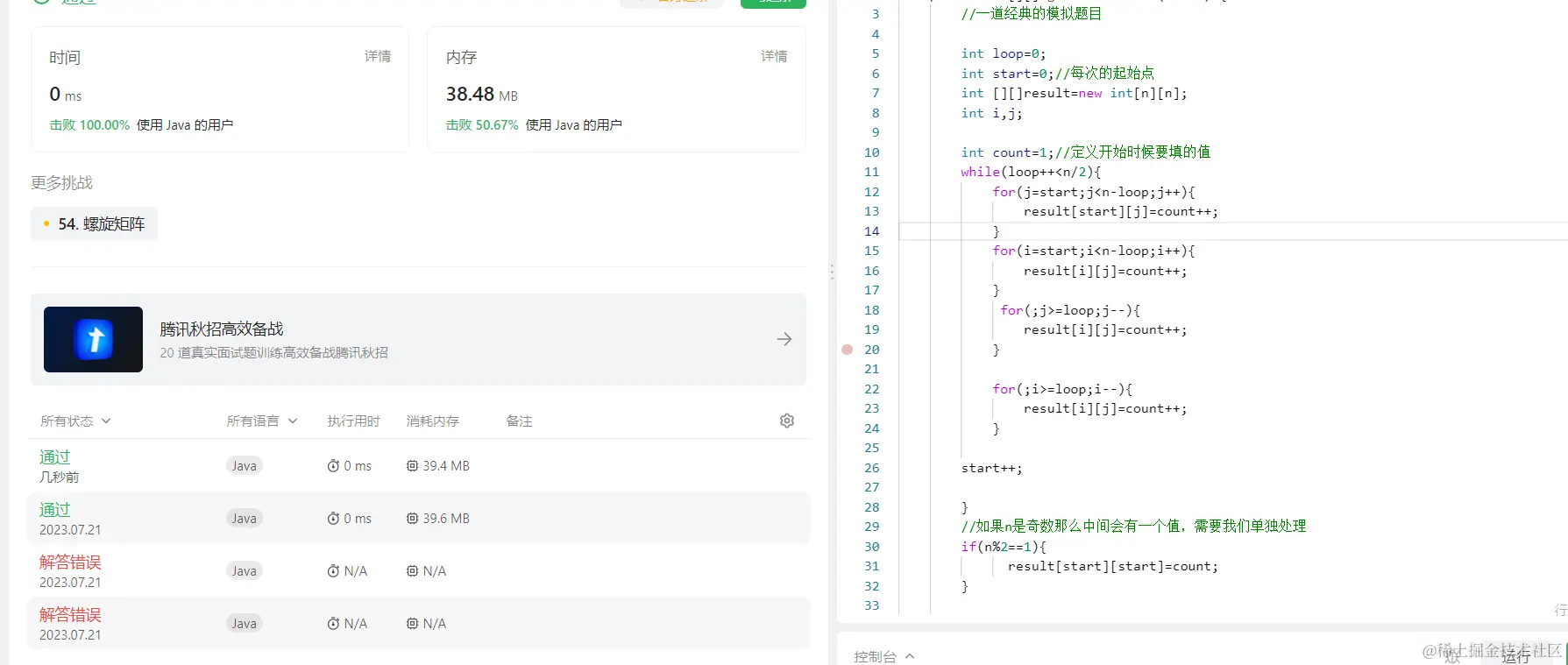Click the 39.6 MB memory cell

(437, 519)
